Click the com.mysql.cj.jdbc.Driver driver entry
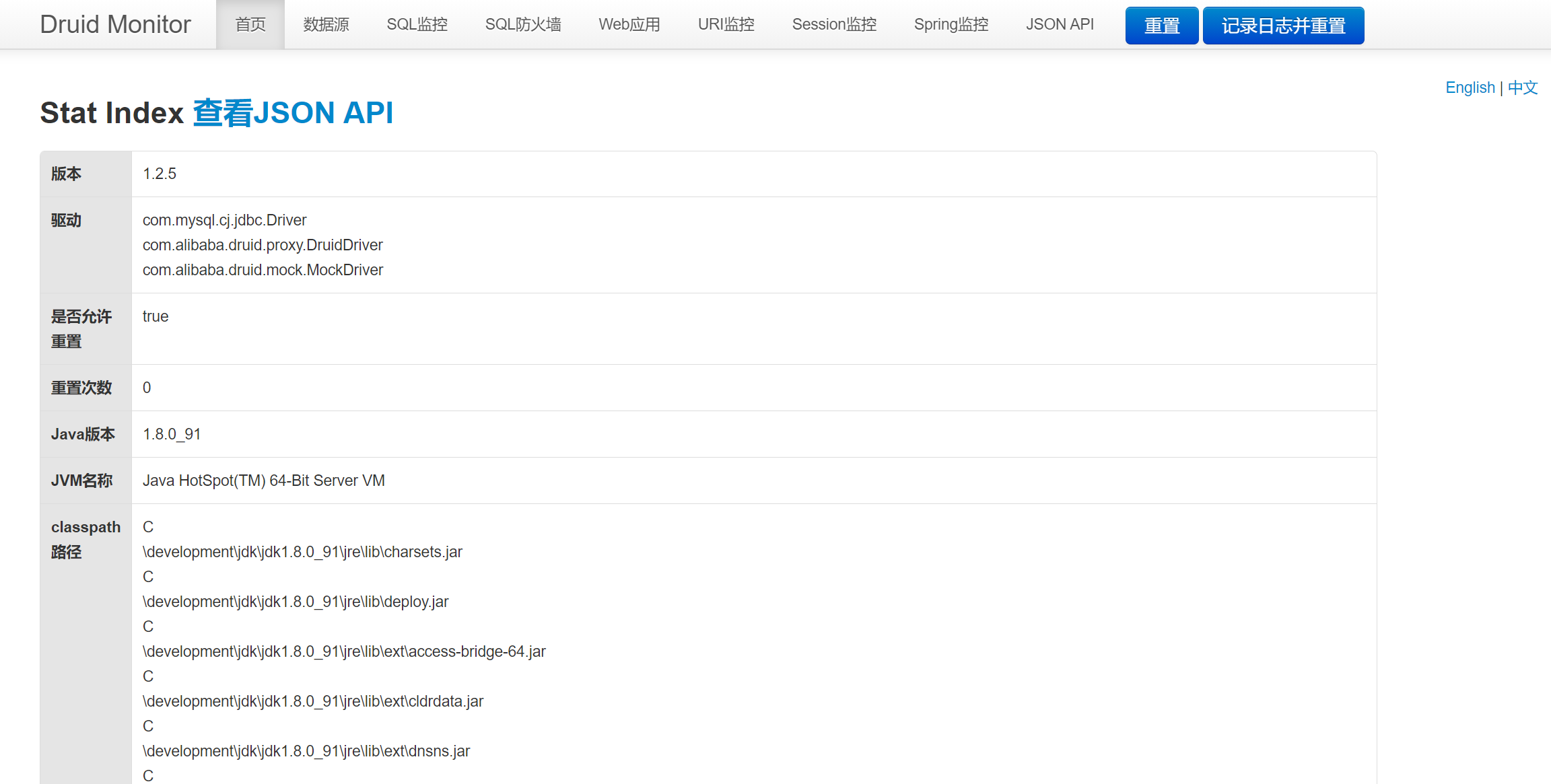1551x784 pixels. 224,220
